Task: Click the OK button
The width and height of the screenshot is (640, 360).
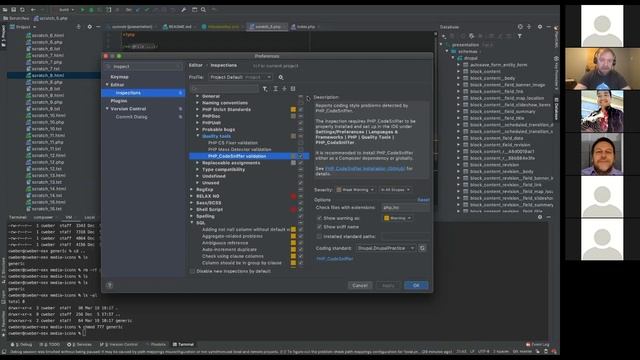Action: [x=416, y=285]
